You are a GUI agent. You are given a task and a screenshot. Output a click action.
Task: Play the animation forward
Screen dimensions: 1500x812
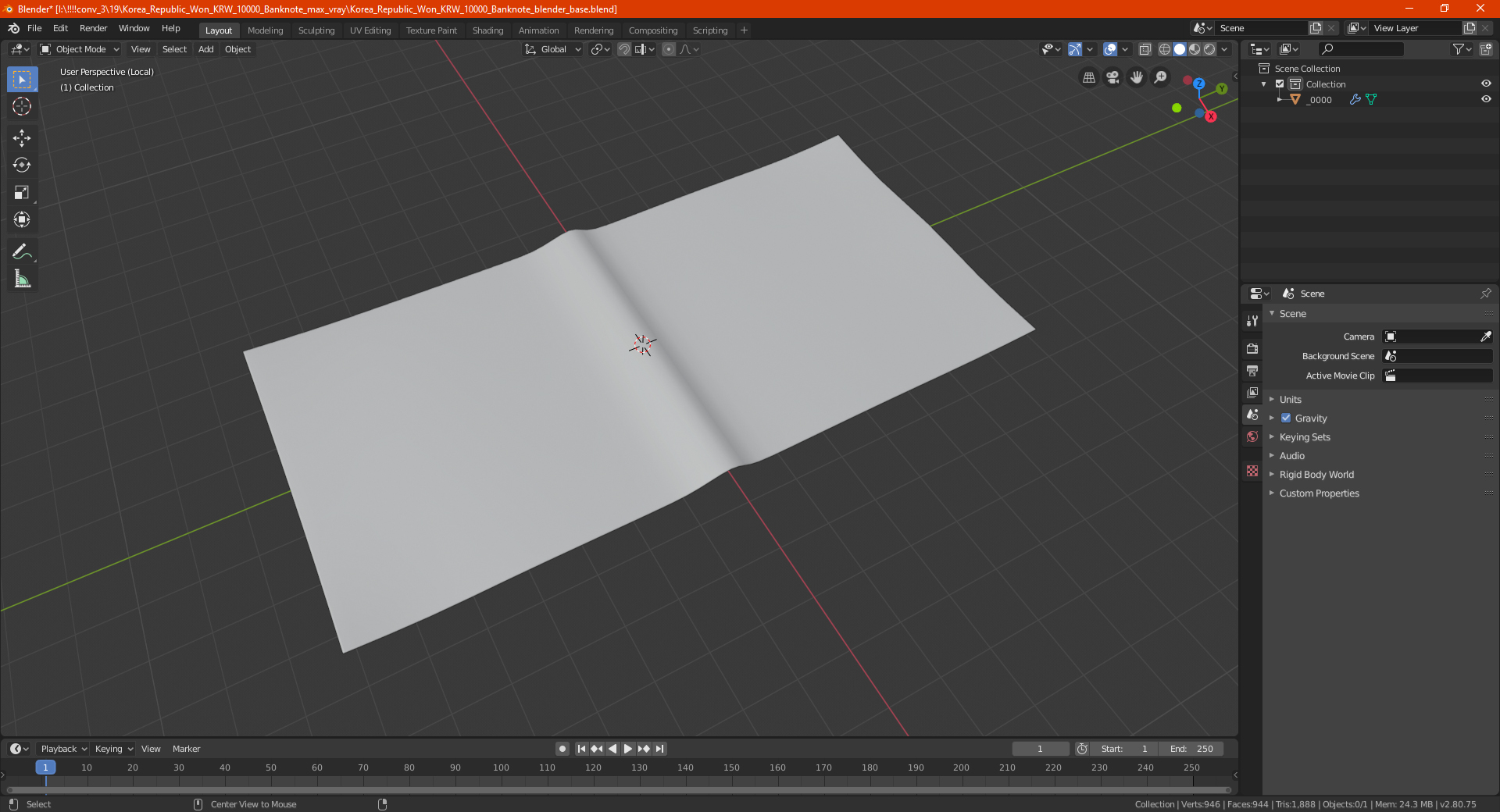628,749
